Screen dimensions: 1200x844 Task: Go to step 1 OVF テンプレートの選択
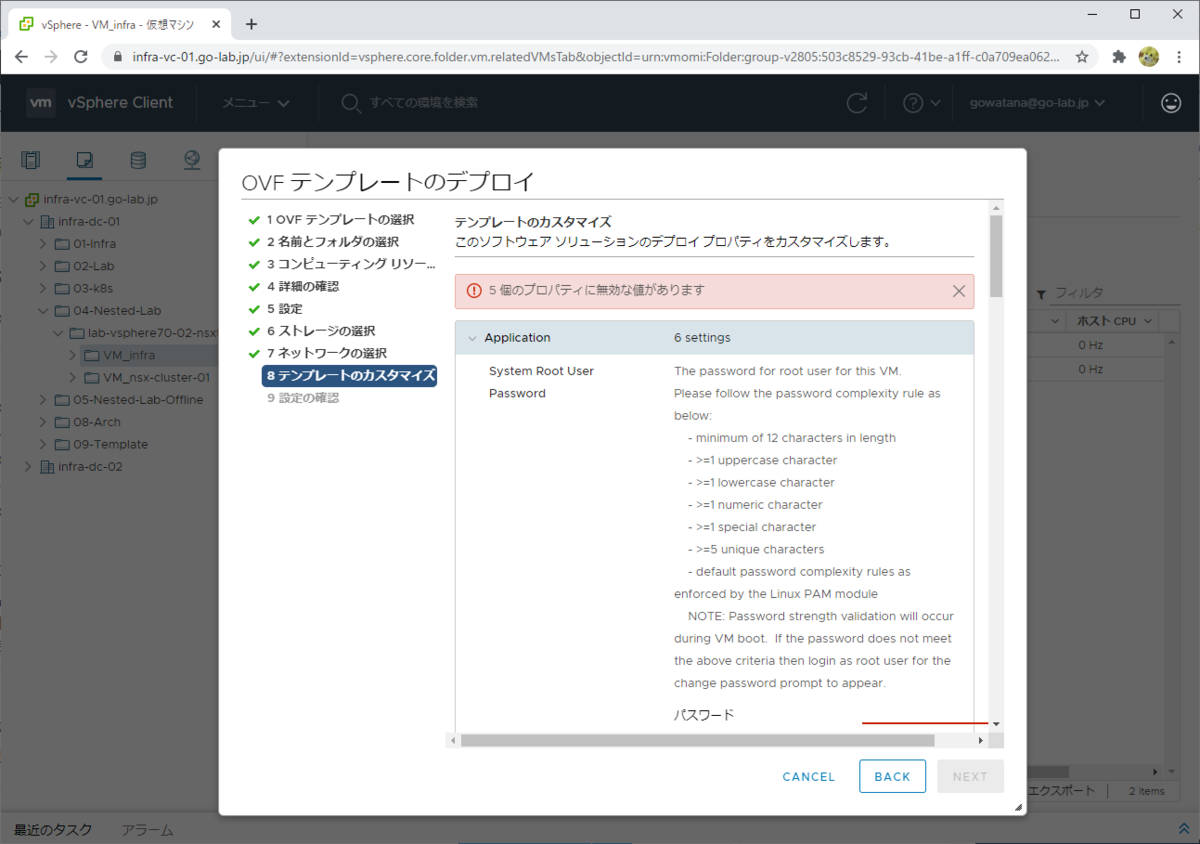click(x=340, y=220)
